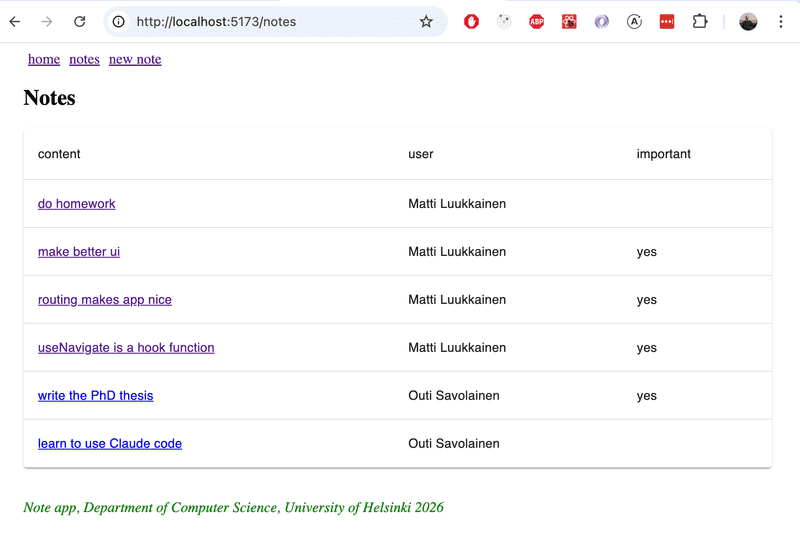Open the new note navigation link

[135, 59]
